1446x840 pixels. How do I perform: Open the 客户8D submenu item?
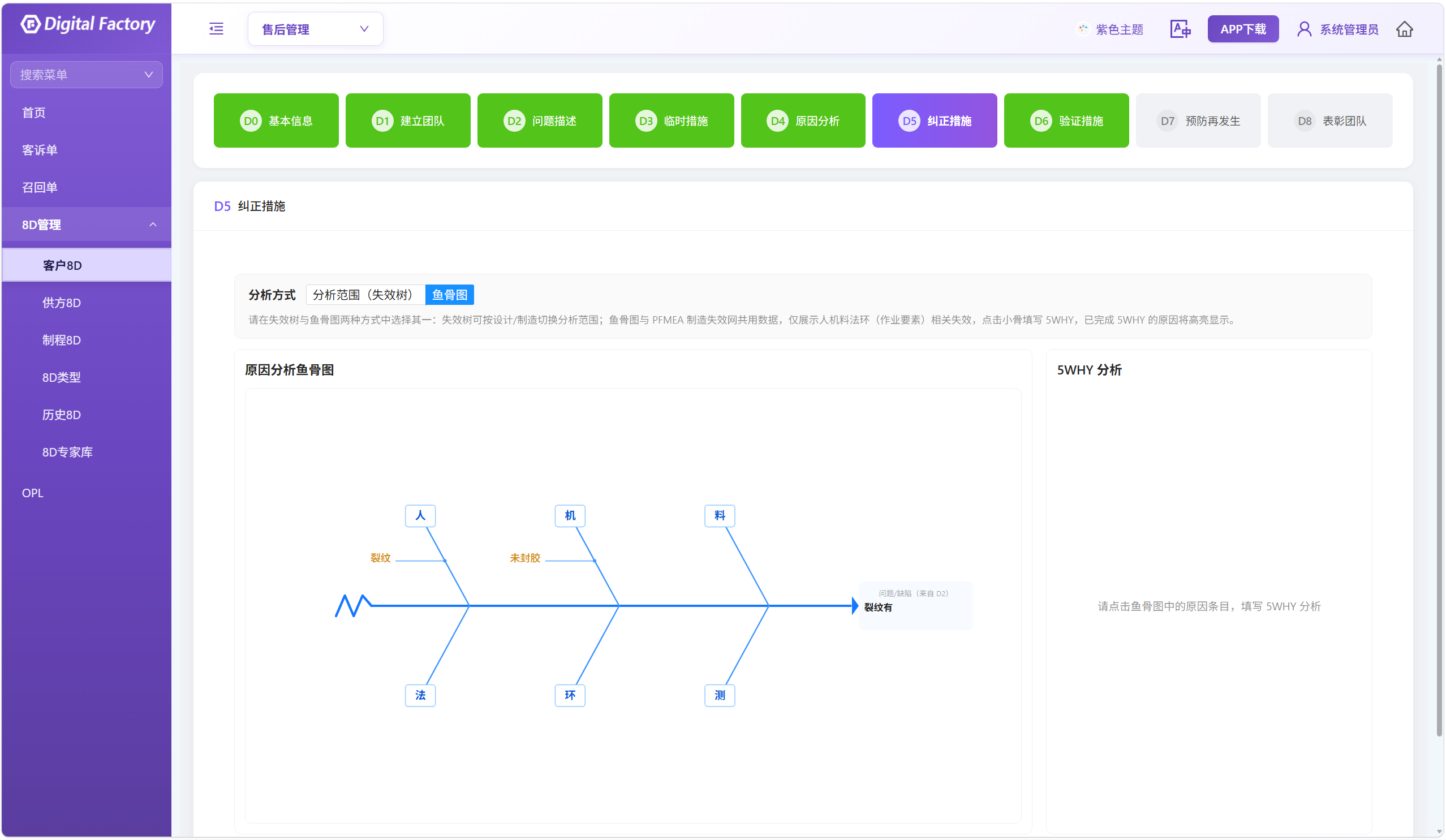click(x=86, y=265)
